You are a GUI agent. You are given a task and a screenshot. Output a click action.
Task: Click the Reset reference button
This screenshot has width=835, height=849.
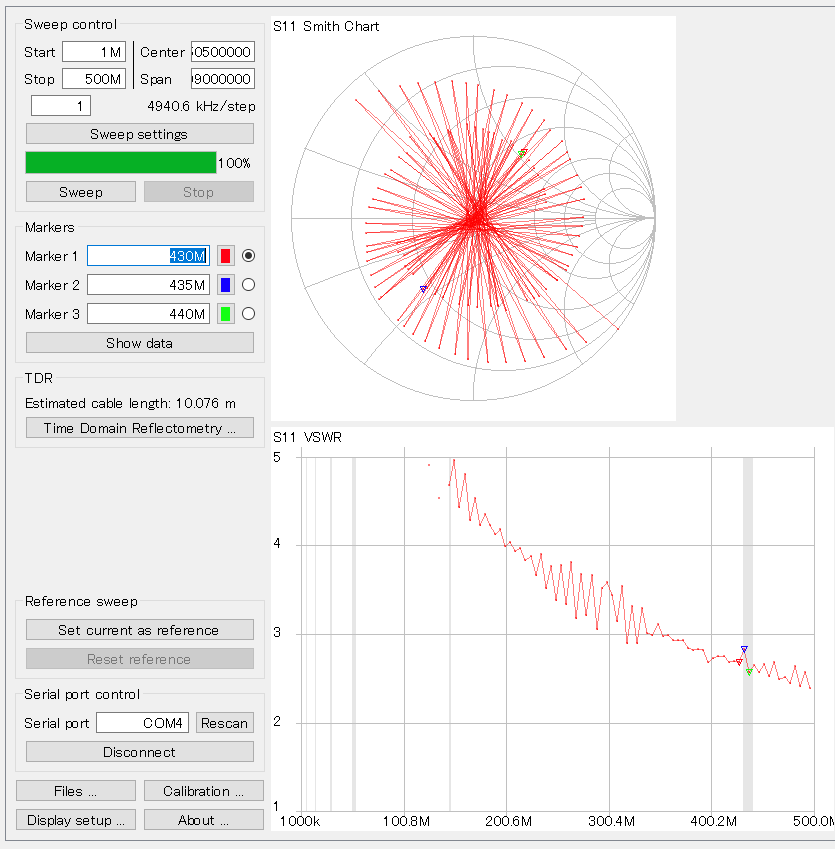point(140,659)
